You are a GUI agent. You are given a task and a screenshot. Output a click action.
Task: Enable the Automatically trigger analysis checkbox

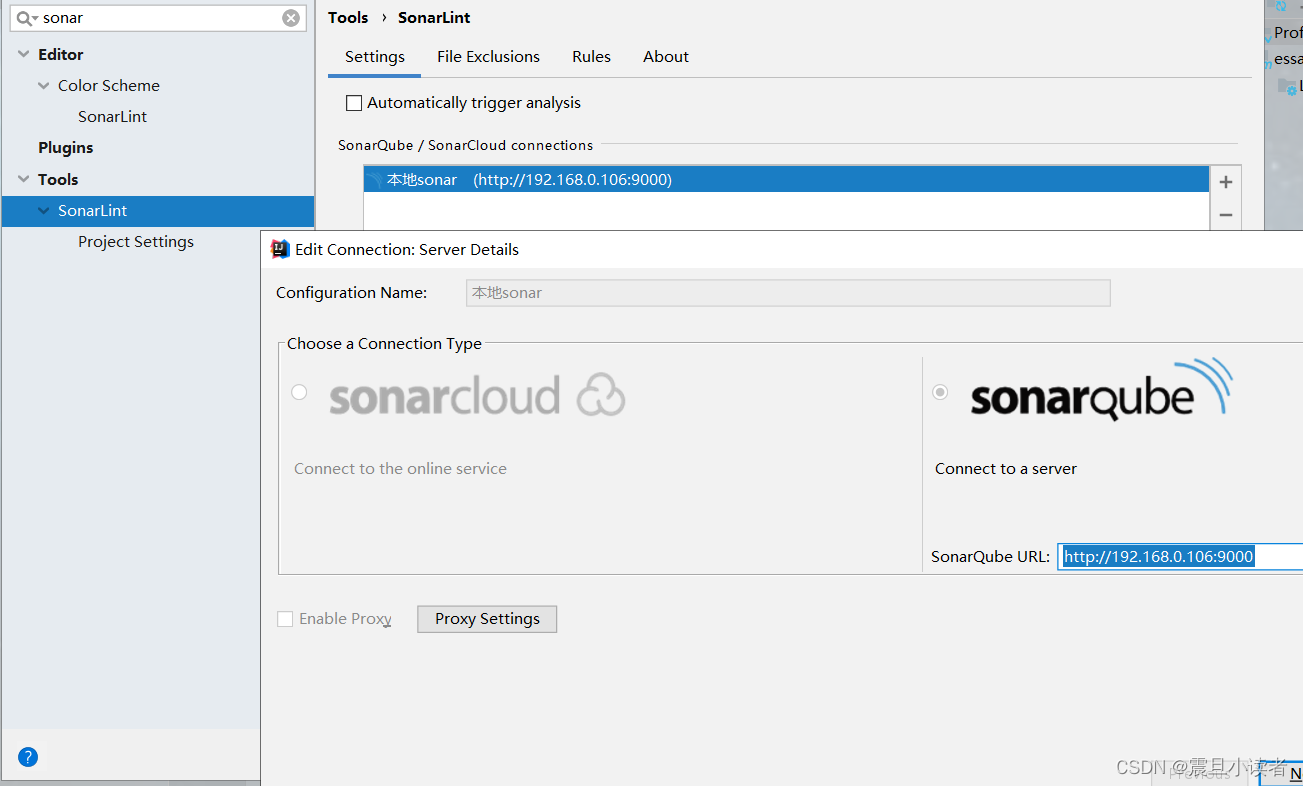tap(354, 102)
